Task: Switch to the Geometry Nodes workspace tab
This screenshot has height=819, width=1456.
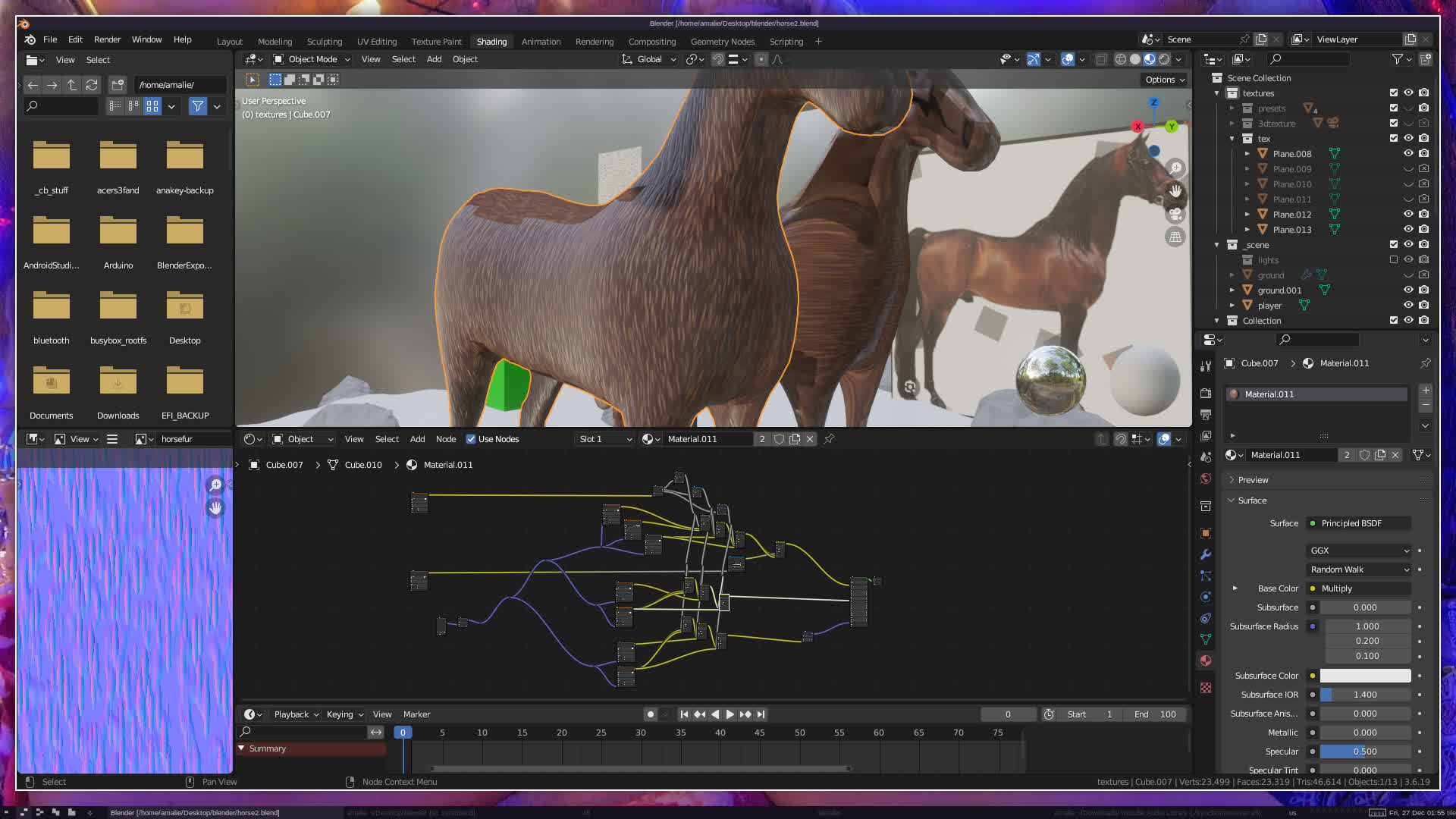Action: point(722,42)
